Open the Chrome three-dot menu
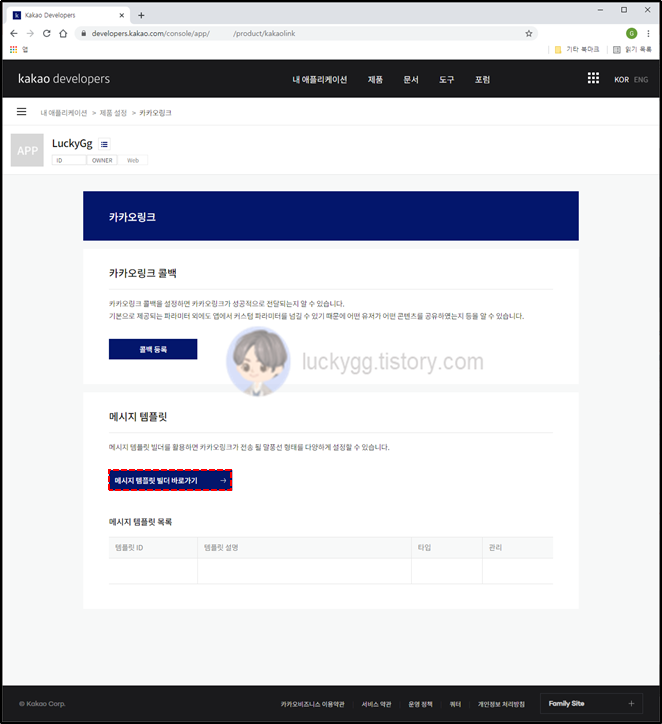 pos(648,33)
